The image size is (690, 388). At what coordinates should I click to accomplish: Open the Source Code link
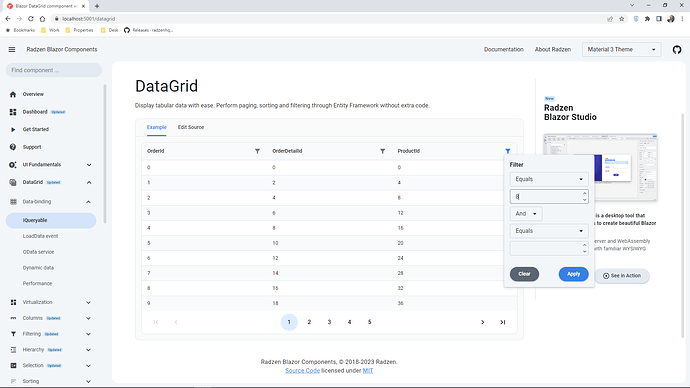(302, 371)
